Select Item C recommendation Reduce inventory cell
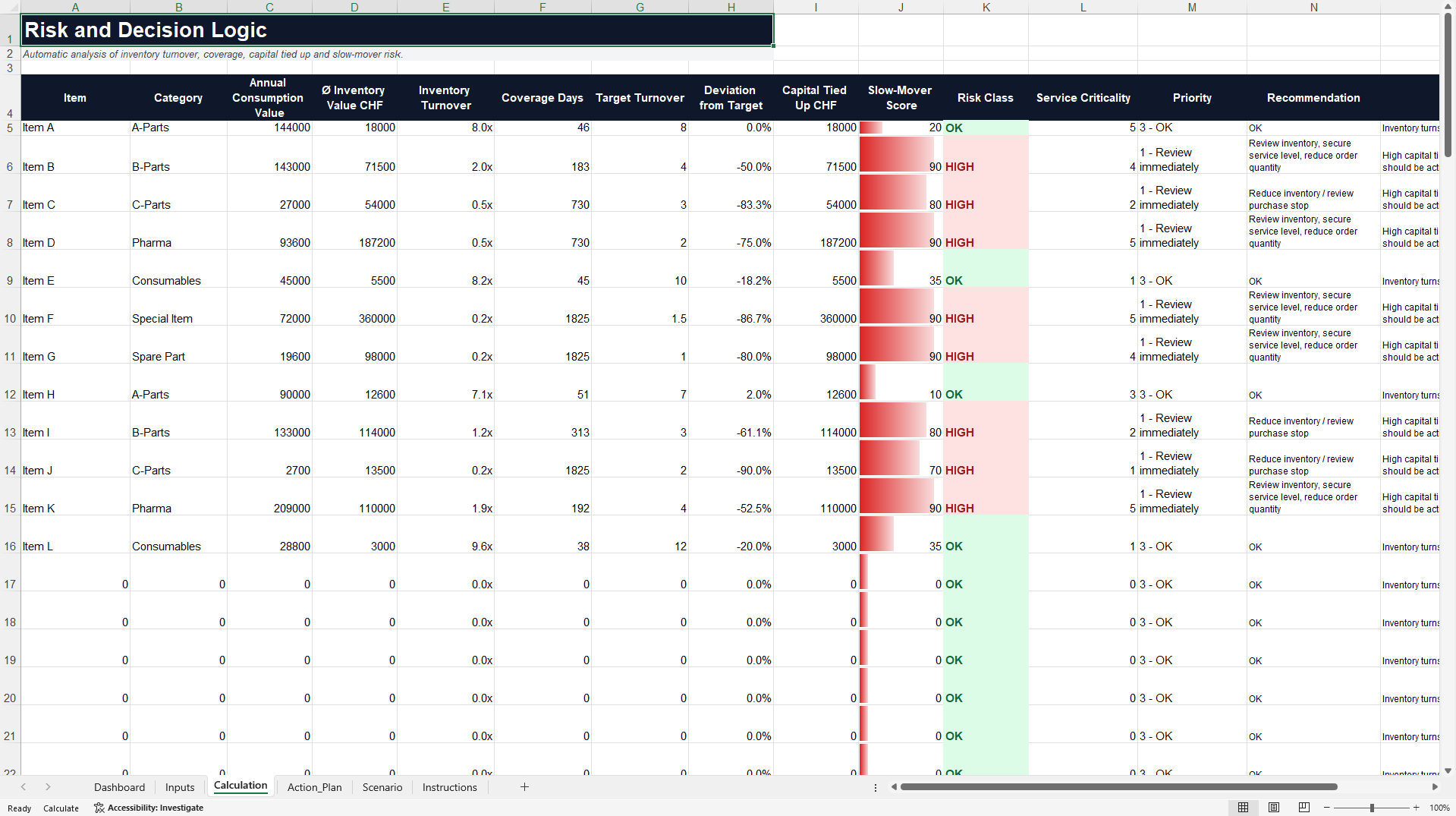 pos(1313,193)
